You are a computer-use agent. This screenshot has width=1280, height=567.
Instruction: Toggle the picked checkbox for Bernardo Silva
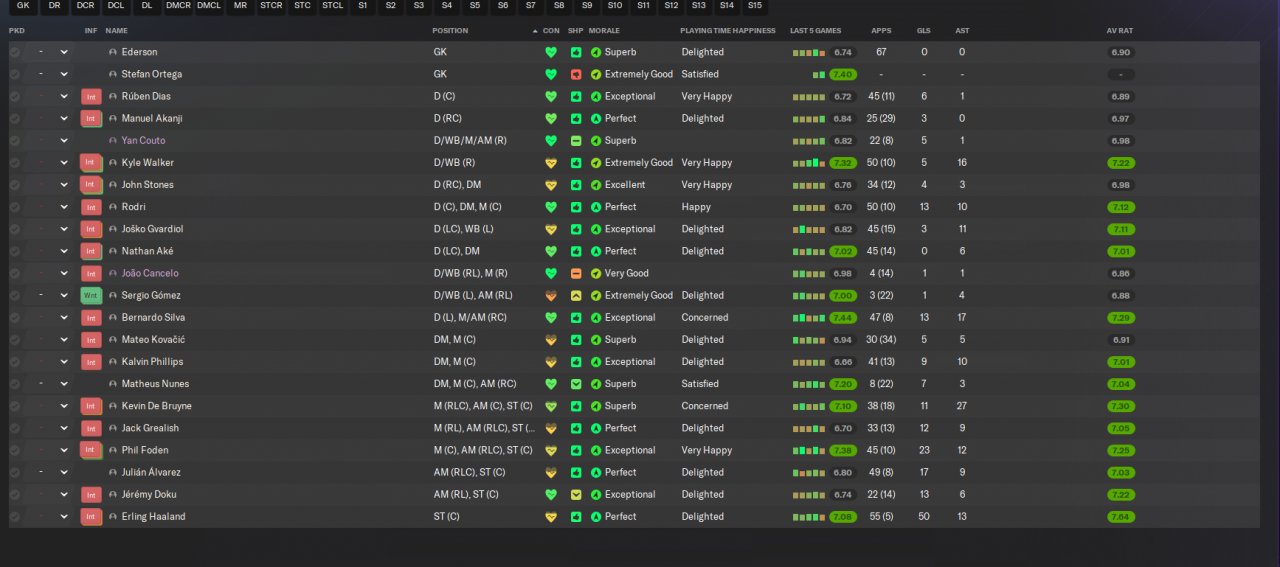tap(15, 317)
